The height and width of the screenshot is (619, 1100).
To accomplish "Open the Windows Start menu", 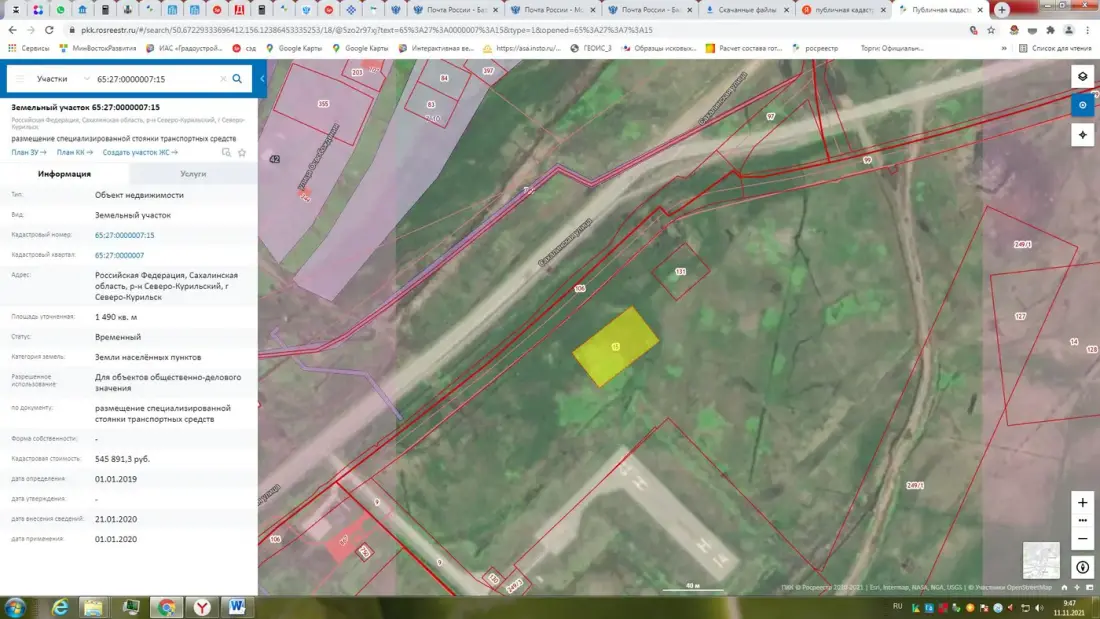I will tap(15, 607).
